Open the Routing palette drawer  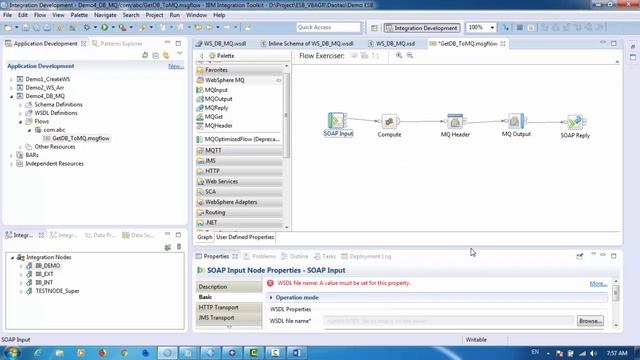(239, 213)
